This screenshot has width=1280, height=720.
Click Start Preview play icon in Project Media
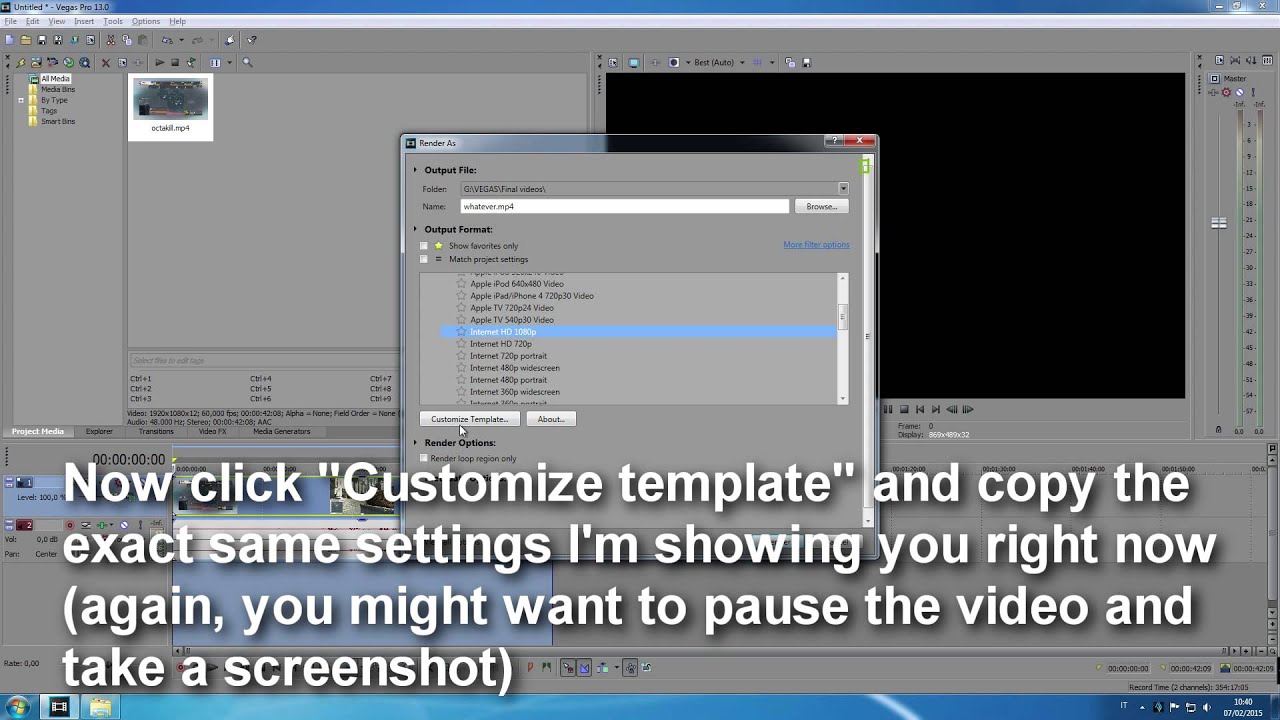[159, 62]
